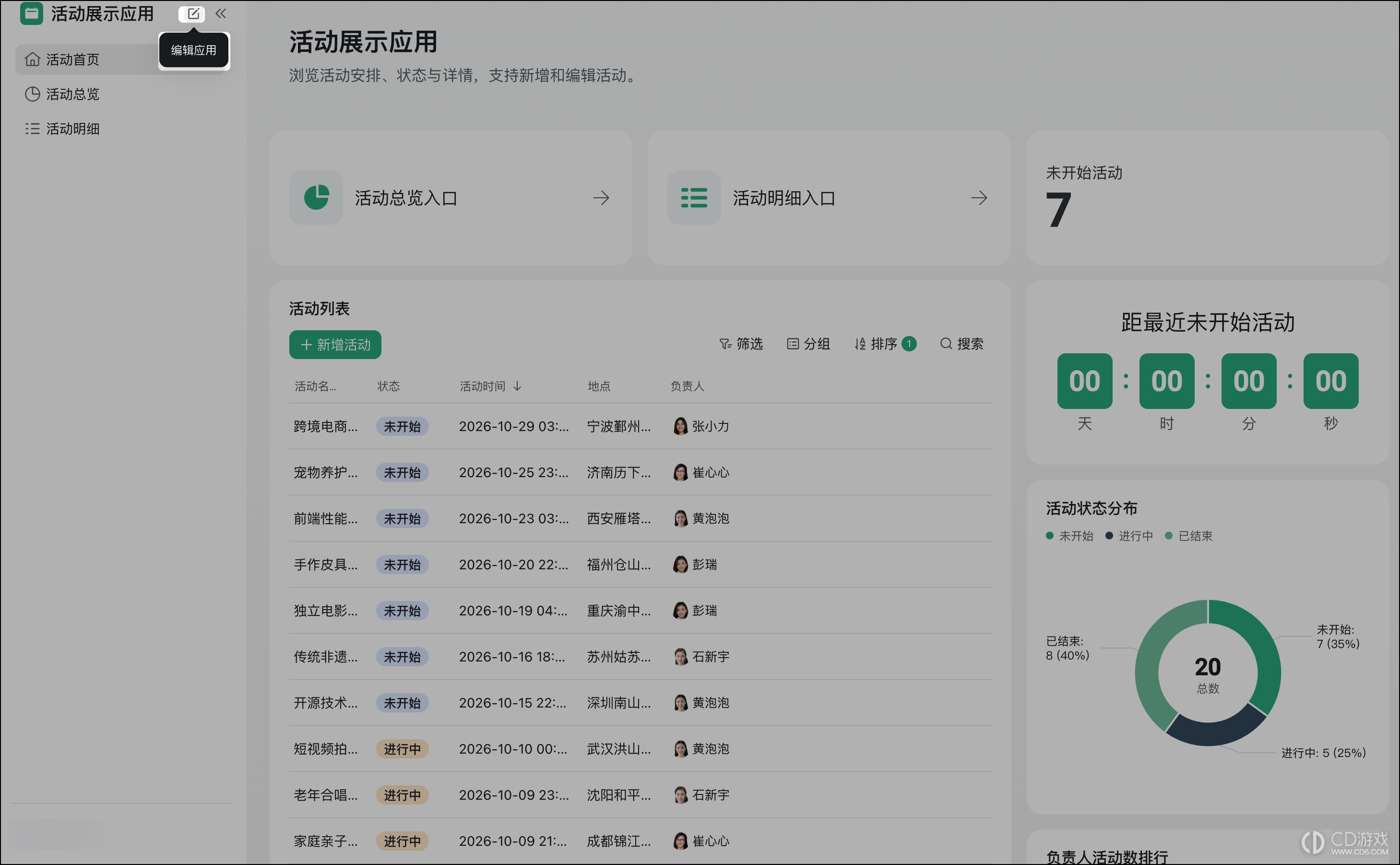Click 进行中 tag in 短视频拍 row
This screenshot has width=1400, height=865.
[402, 749]
